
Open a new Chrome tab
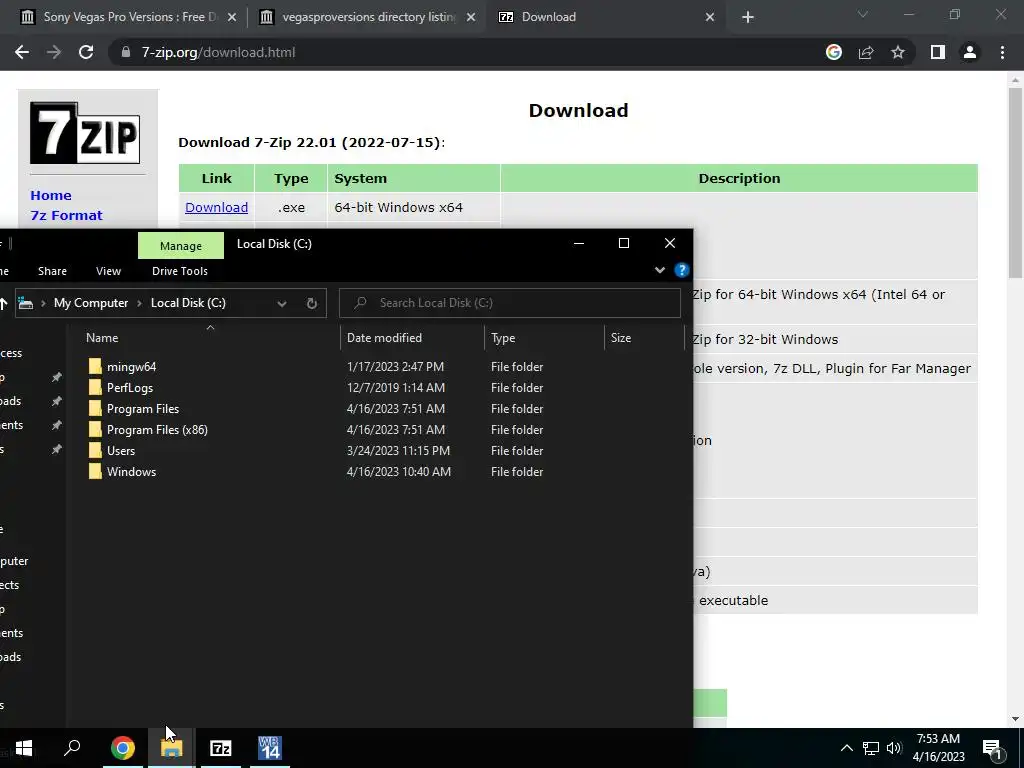point(748,18)
